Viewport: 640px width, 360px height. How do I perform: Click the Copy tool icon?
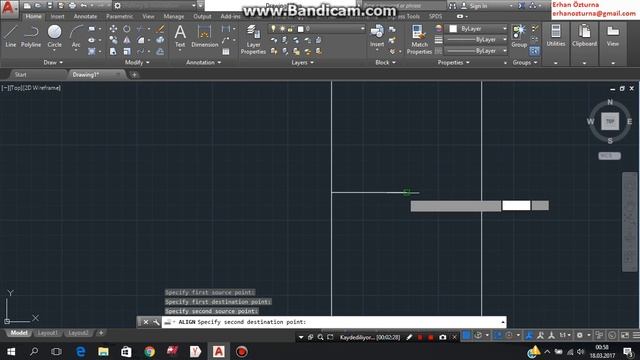coord(113,40)
